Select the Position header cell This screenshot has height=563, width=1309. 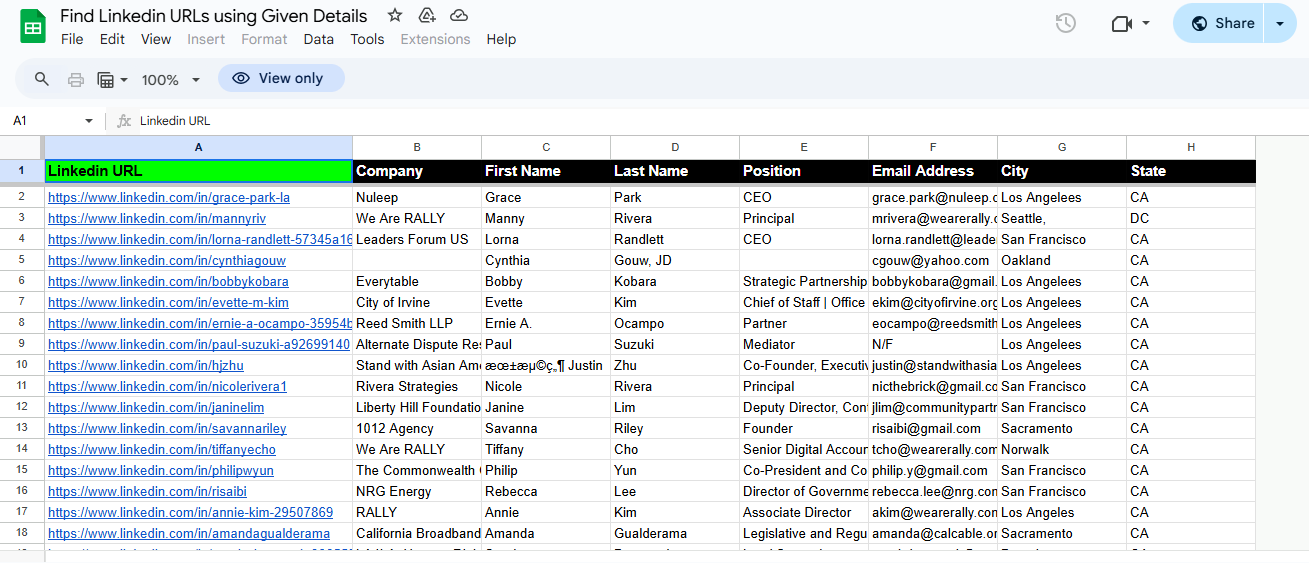(x=804, y=171)
